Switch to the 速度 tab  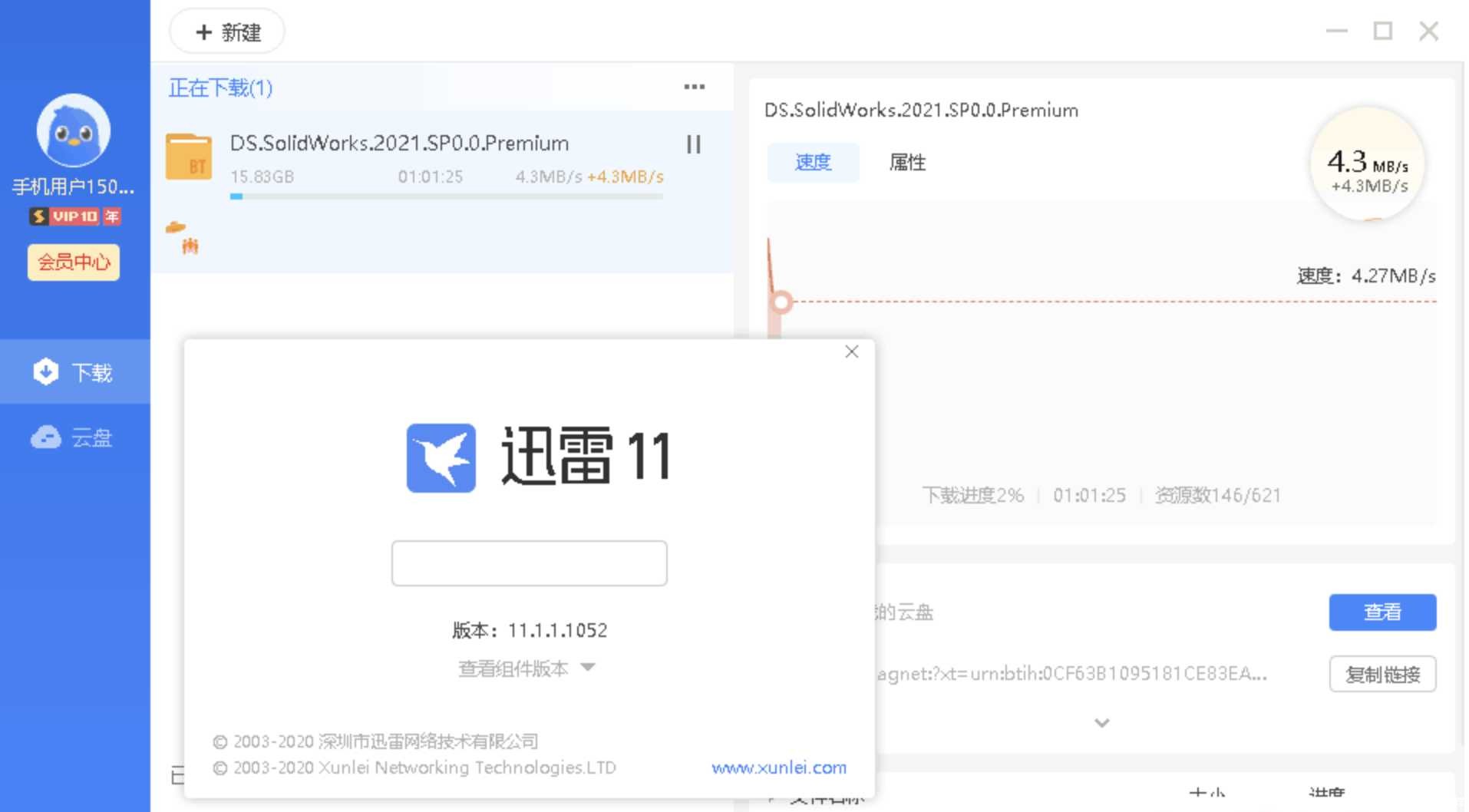(813, 163)
